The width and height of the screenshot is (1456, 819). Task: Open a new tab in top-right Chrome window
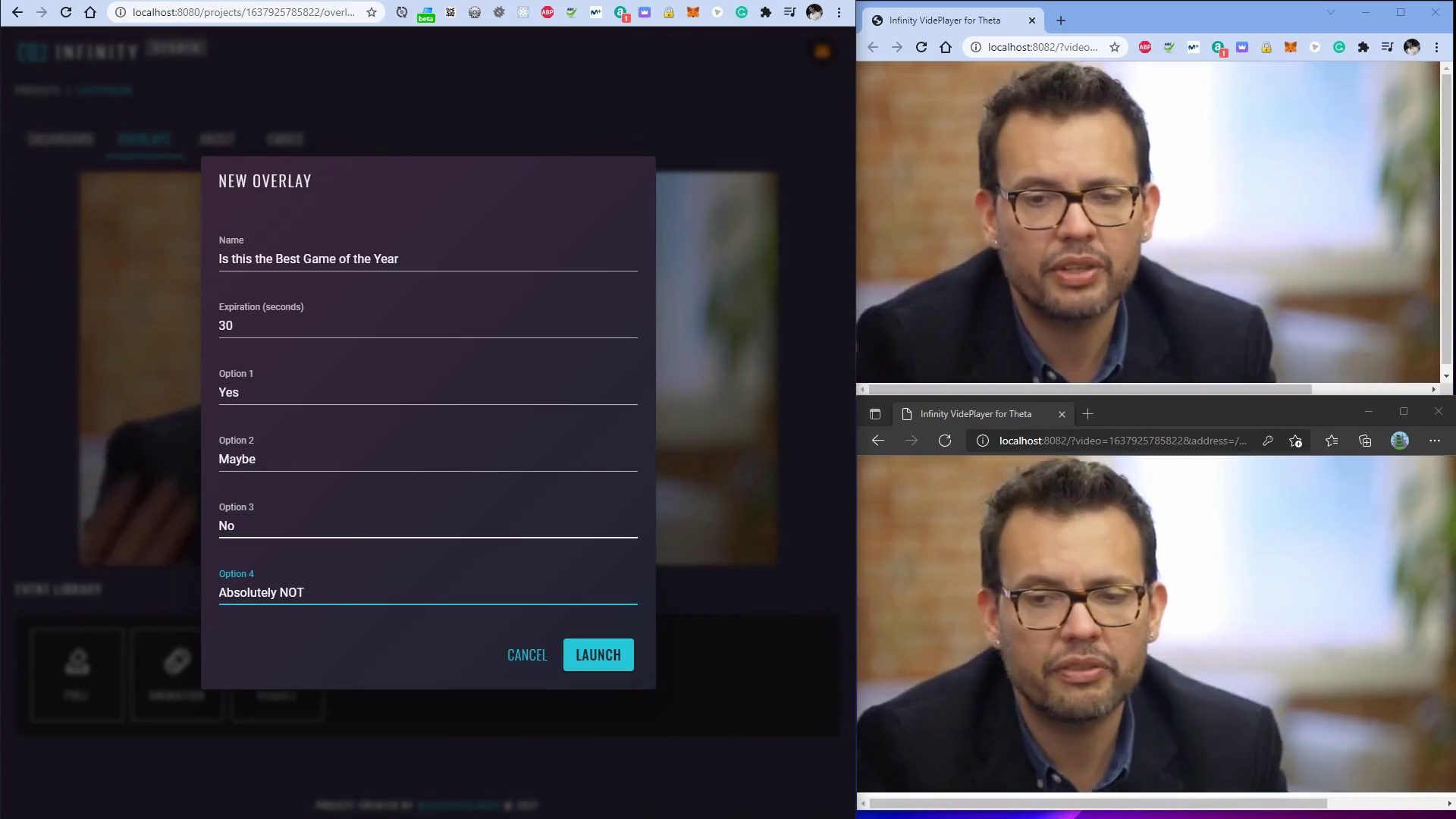(1060, 20)
